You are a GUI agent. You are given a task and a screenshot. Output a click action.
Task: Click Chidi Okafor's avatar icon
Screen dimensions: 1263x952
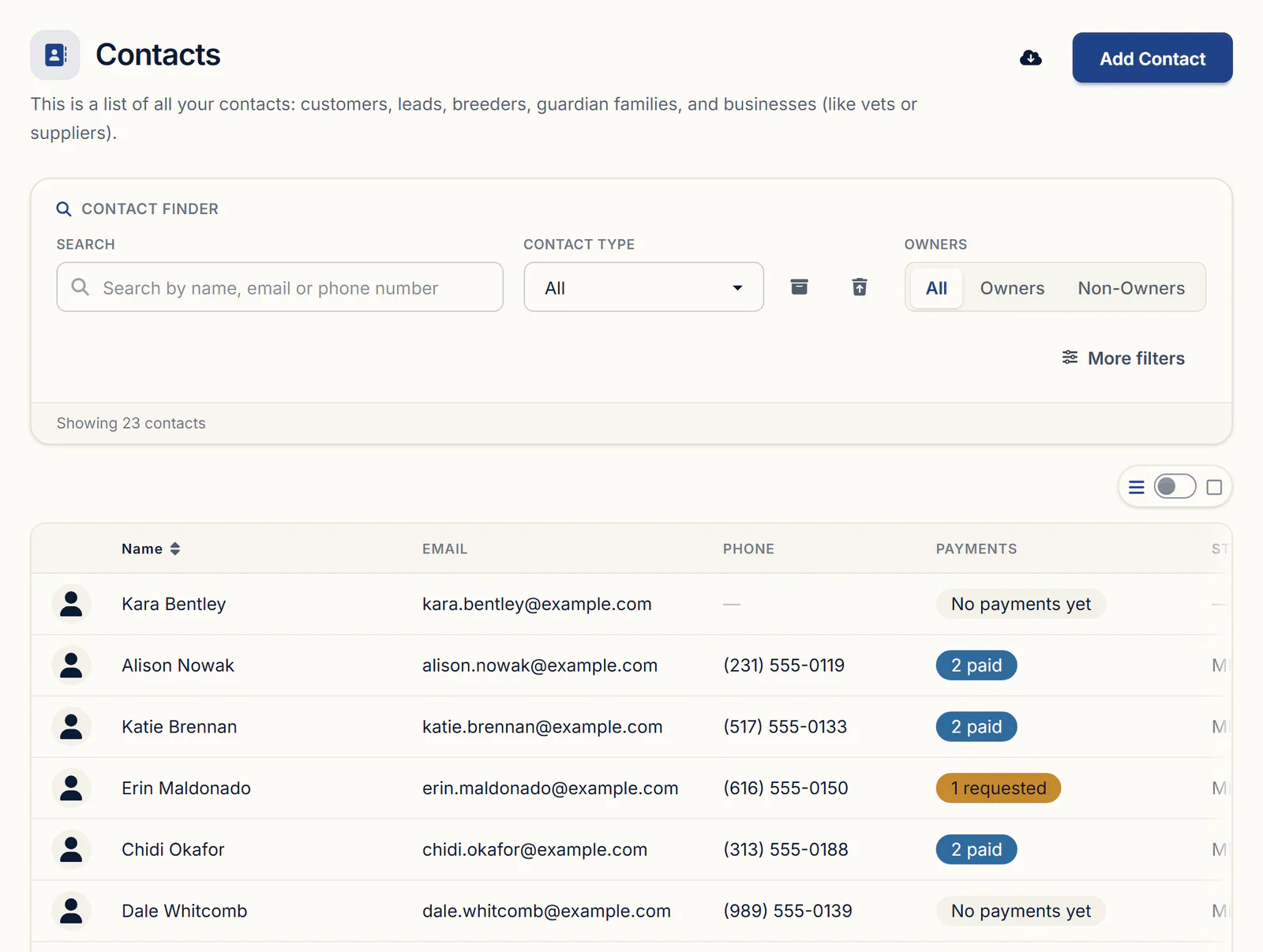pos(71,849)
